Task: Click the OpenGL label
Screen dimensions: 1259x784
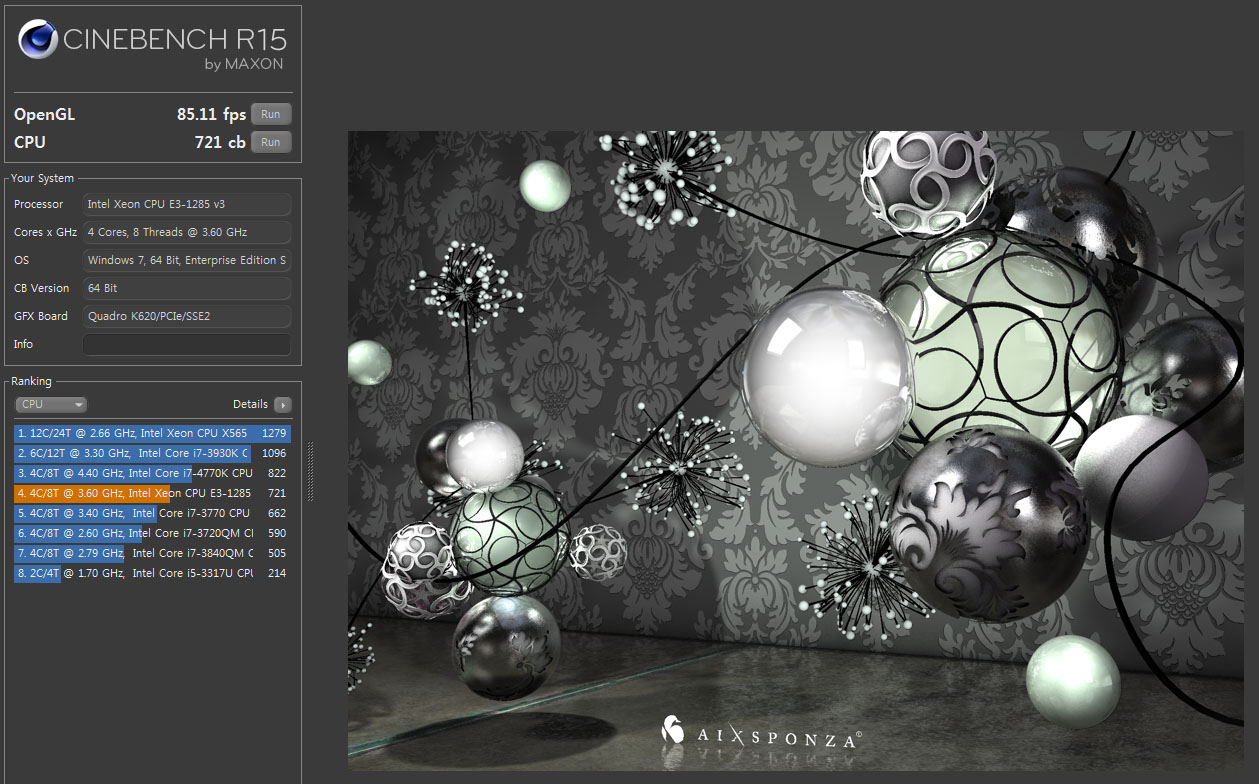Action: pos(44,115)
